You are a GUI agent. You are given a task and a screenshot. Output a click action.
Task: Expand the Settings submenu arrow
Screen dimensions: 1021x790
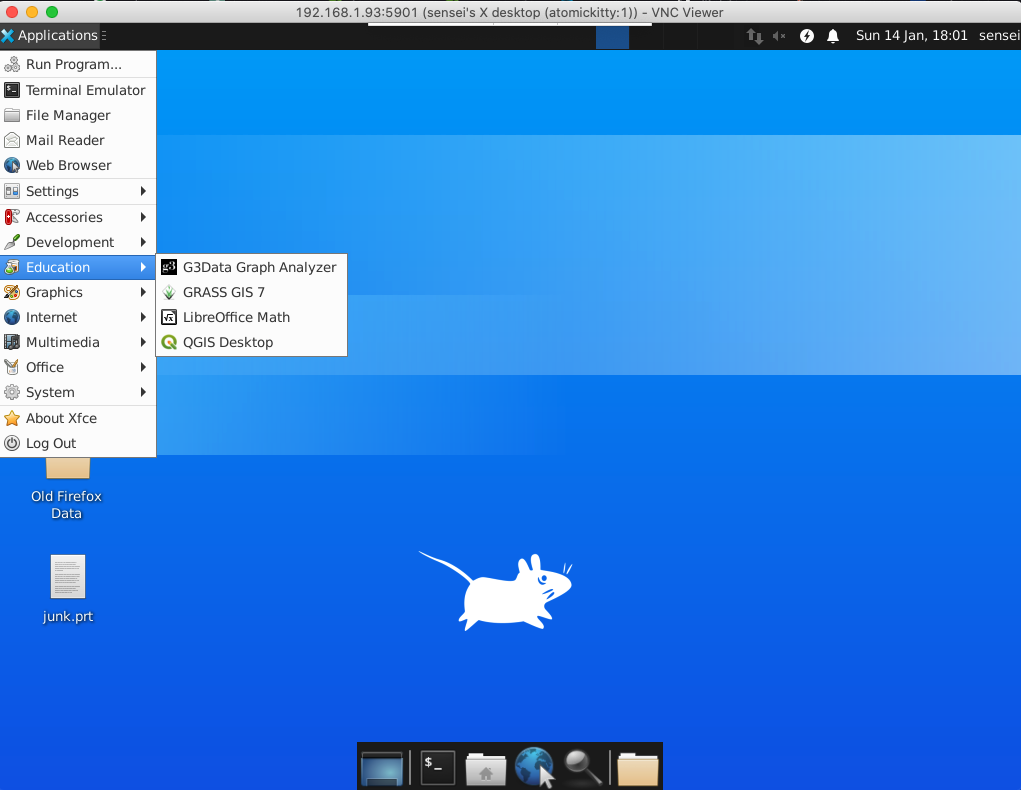click(143, 191)
